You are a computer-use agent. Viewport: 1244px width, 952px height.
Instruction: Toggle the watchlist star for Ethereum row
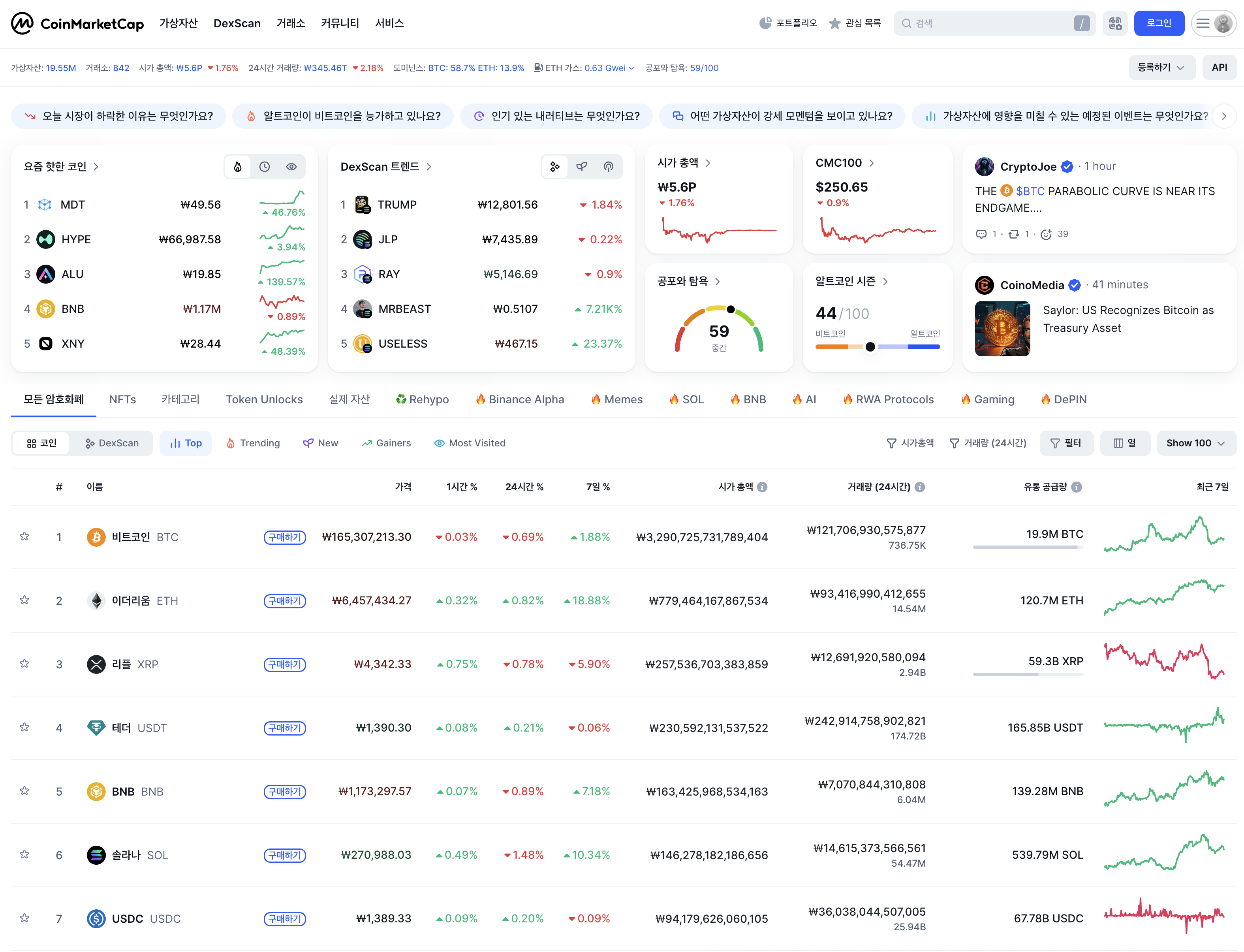pyautogui.click(x=24, y=600)
